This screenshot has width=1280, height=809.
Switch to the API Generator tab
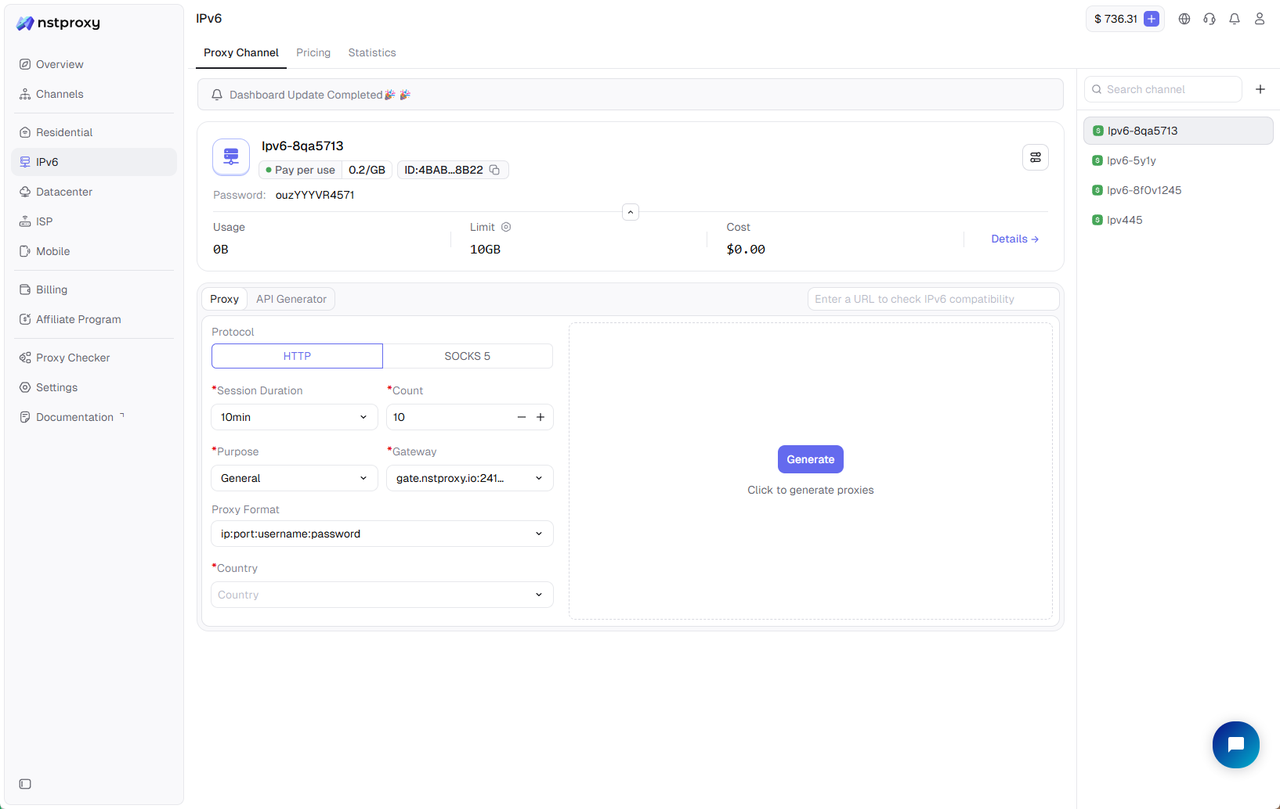pos(291,299)
